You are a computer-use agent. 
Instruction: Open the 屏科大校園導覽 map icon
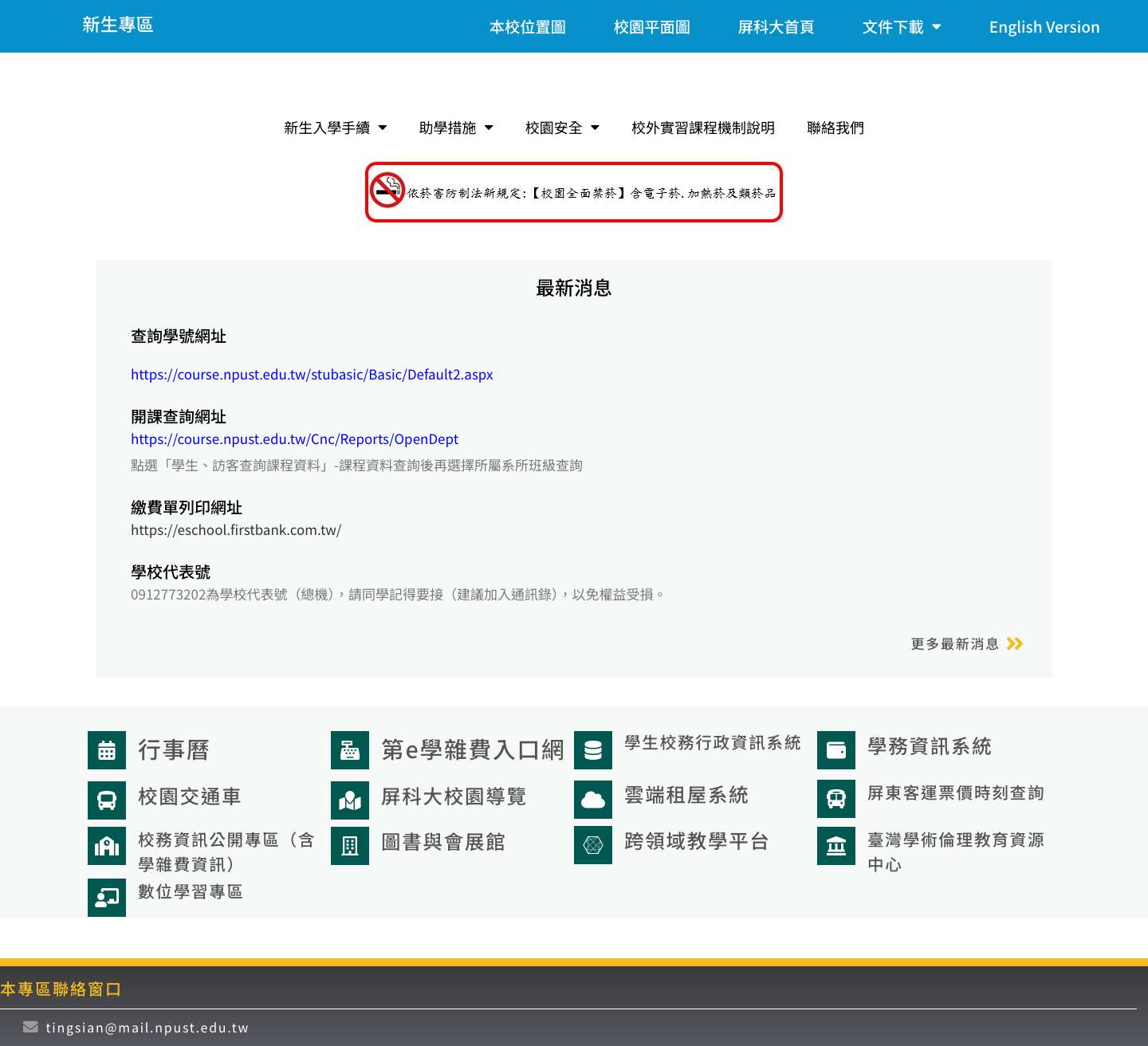350,799
